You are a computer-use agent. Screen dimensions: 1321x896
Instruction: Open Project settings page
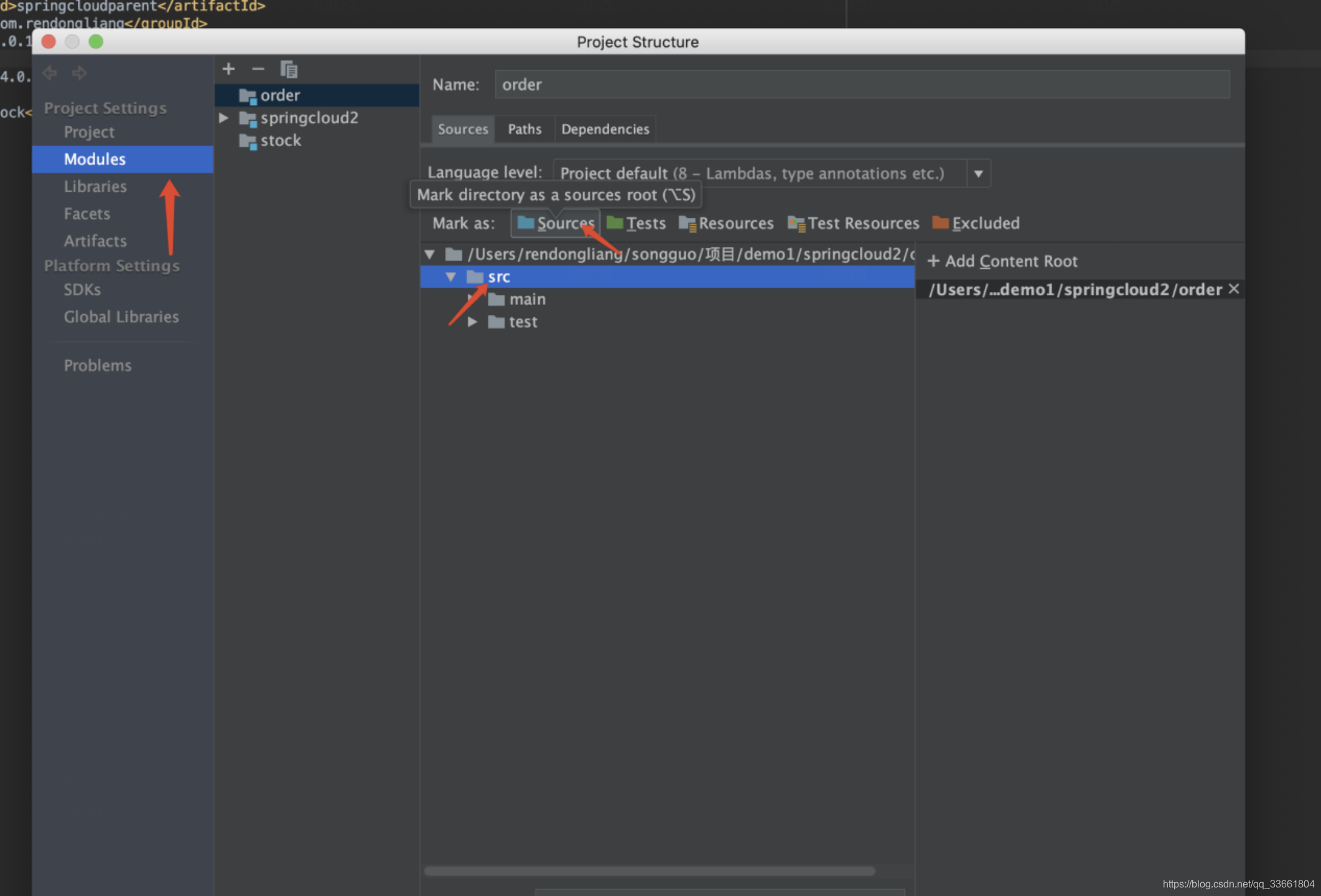pyautogui.click(x=89, y=132)
